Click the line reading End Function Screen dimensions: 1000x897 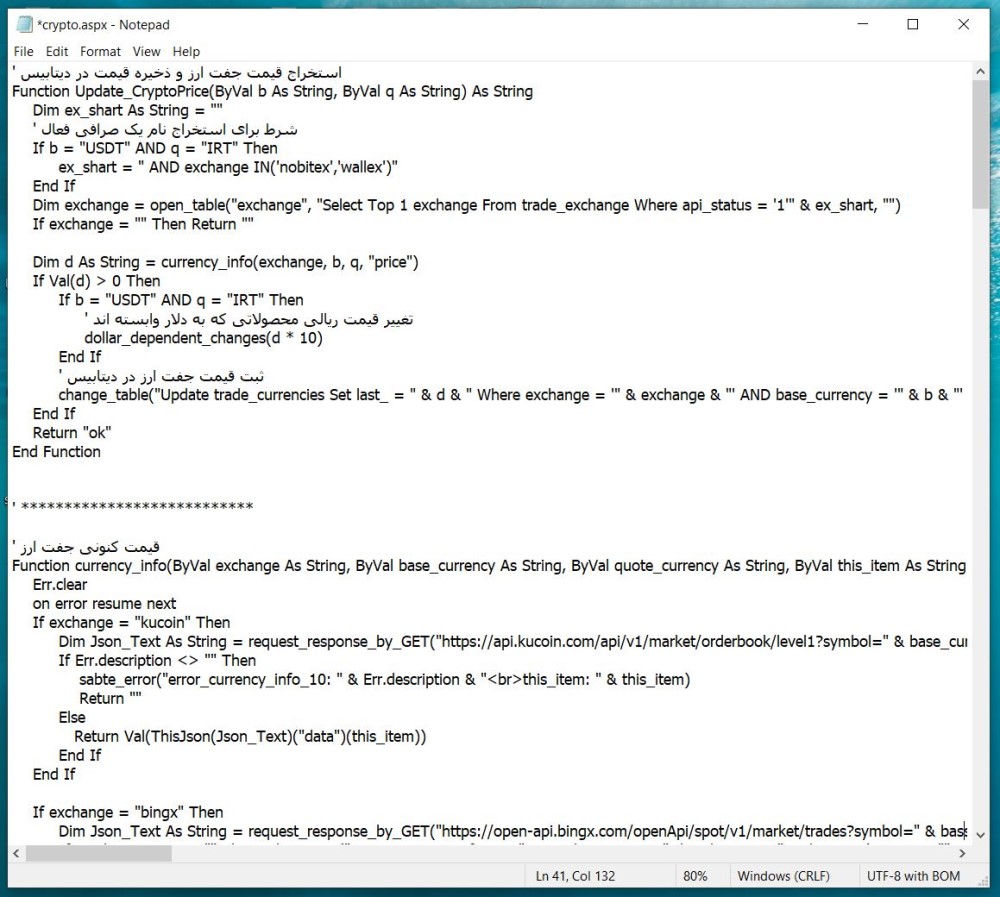[x=57, y=452]
